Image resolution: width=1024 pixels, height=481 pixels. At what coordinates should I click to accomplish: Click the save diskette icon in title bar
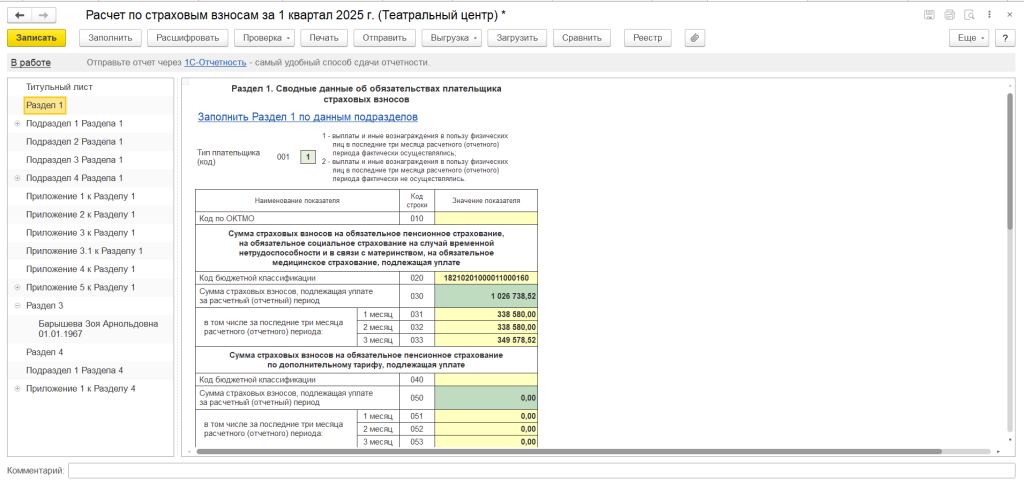point(929,16)
